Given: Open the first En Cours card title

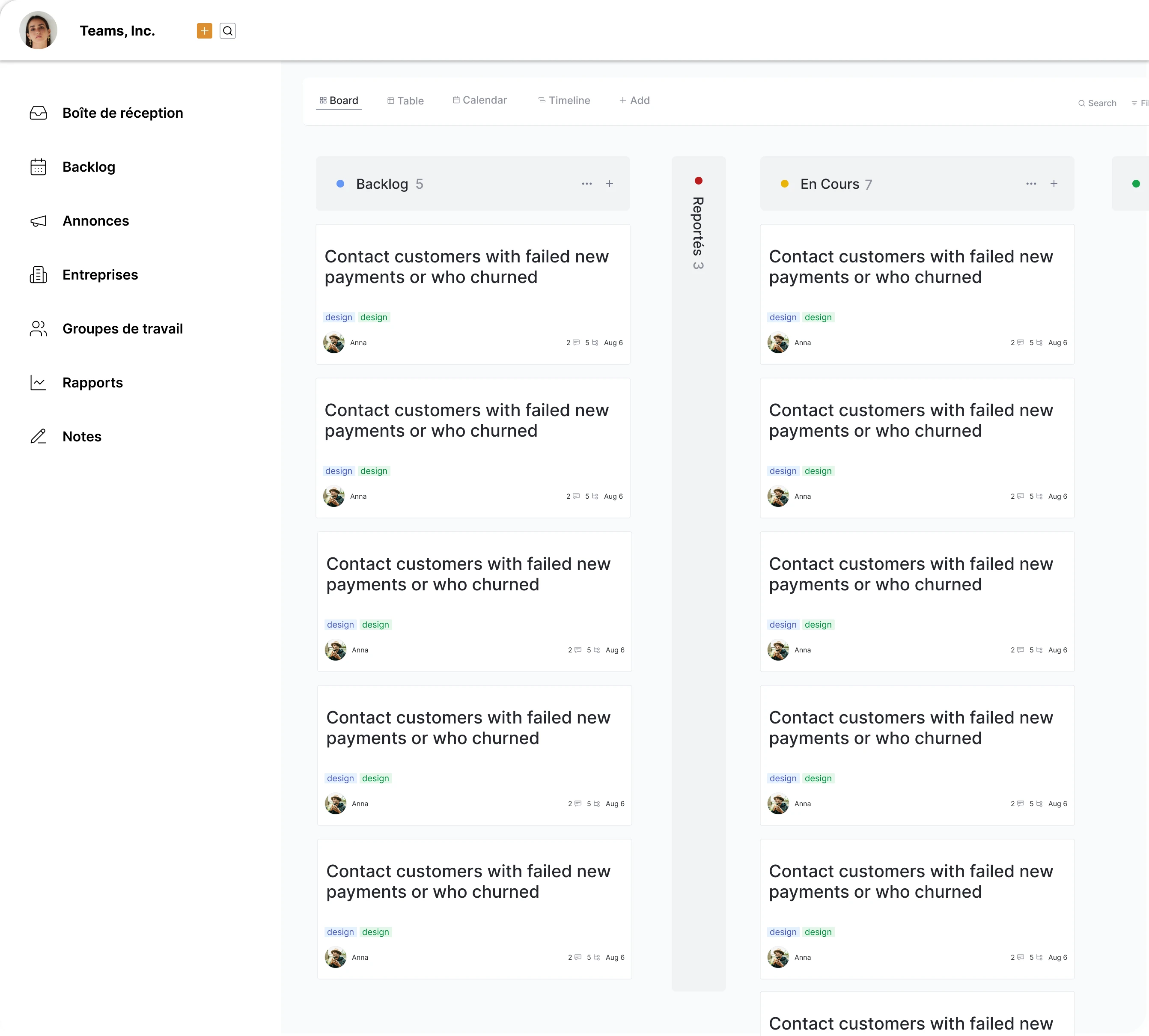Looking at the screenshot, I should point(911,267).
